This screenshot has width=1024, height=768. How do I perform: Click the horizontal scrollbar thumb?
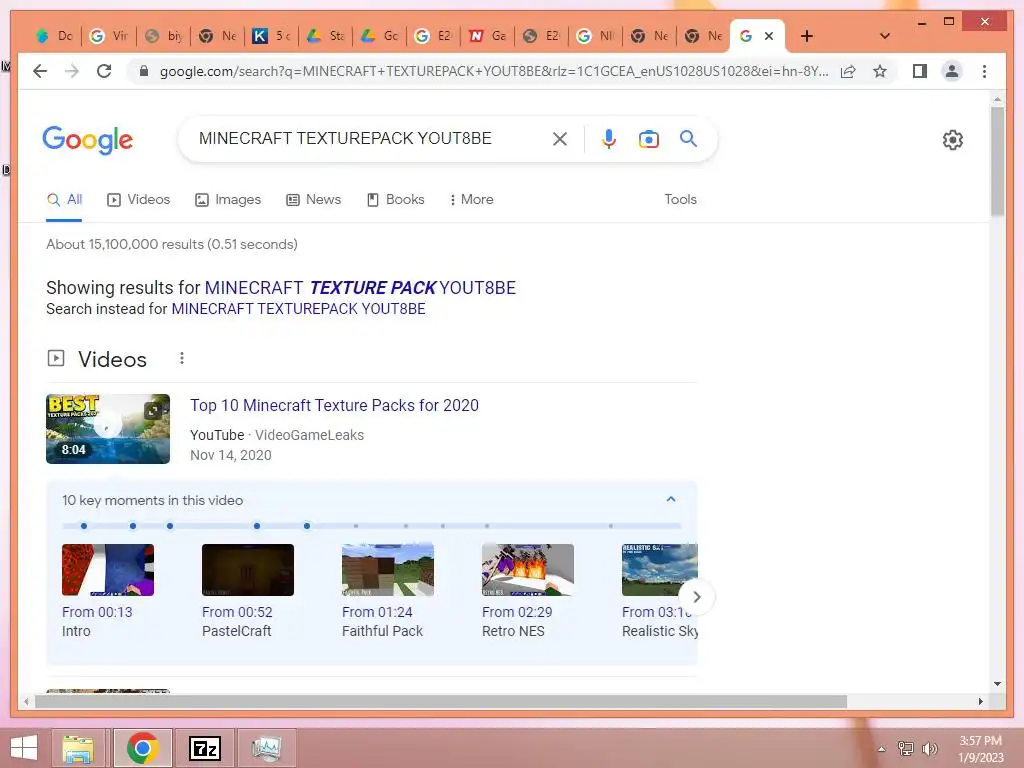point(441,701)
